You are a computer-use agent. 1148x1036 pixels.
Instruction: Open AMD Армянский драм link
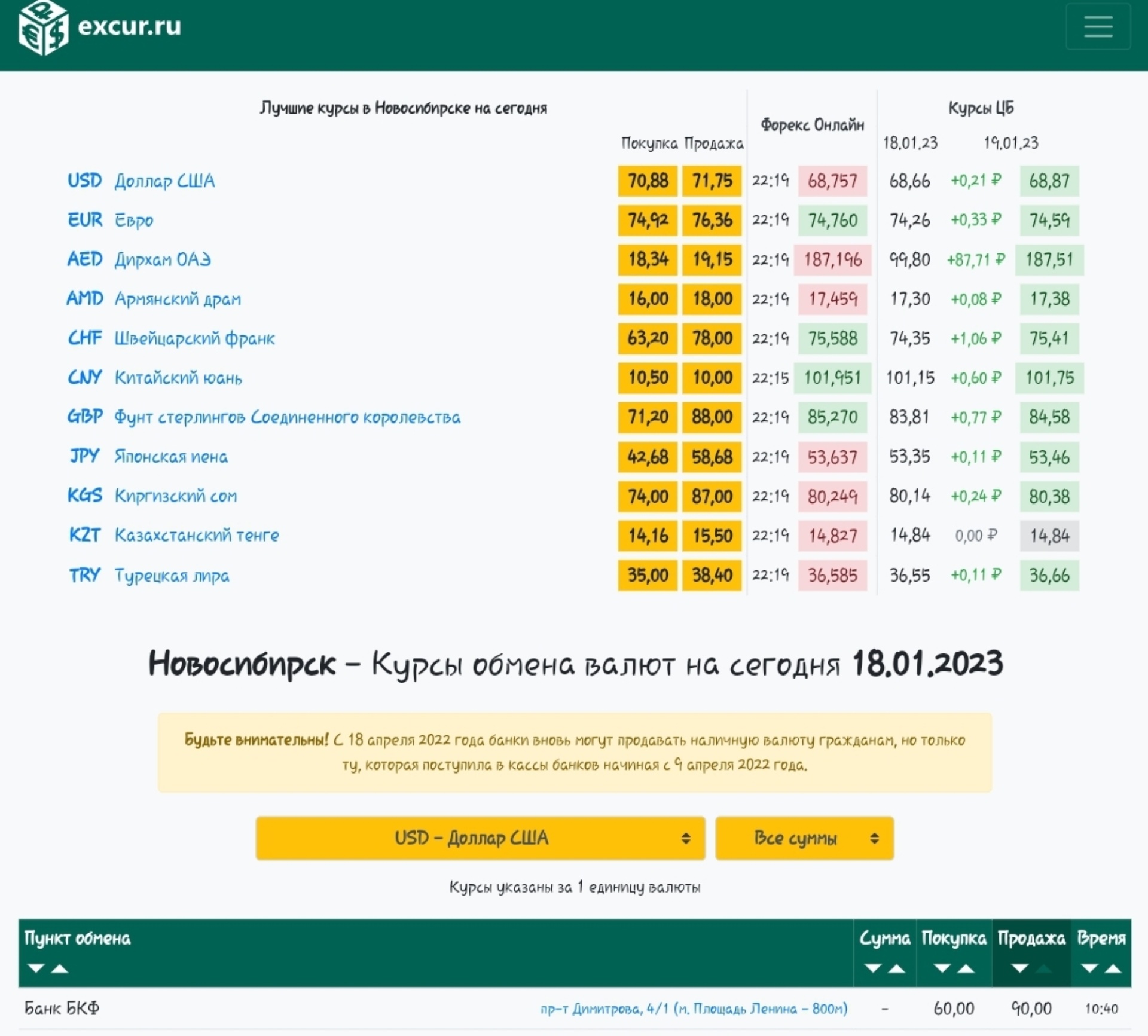[x=154, y=299]
